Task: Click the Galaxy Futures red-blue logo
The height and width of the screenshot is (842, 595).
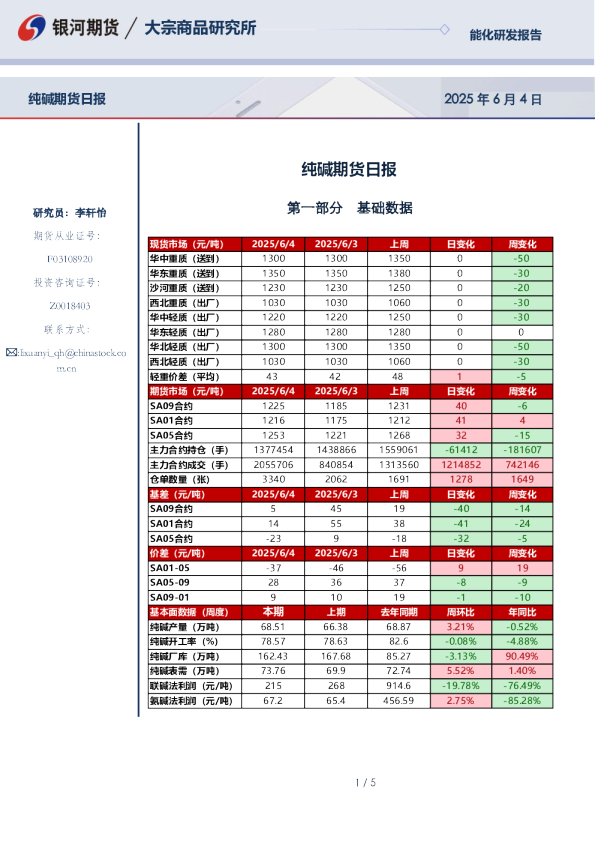Action: [x=32, y=27]
